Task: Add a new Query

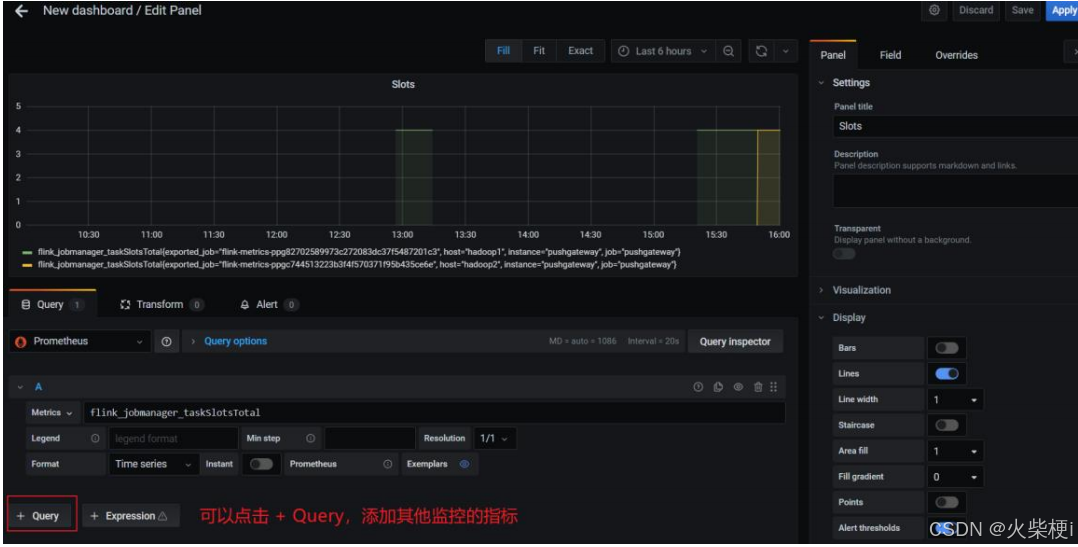Action: coord(42,516)
